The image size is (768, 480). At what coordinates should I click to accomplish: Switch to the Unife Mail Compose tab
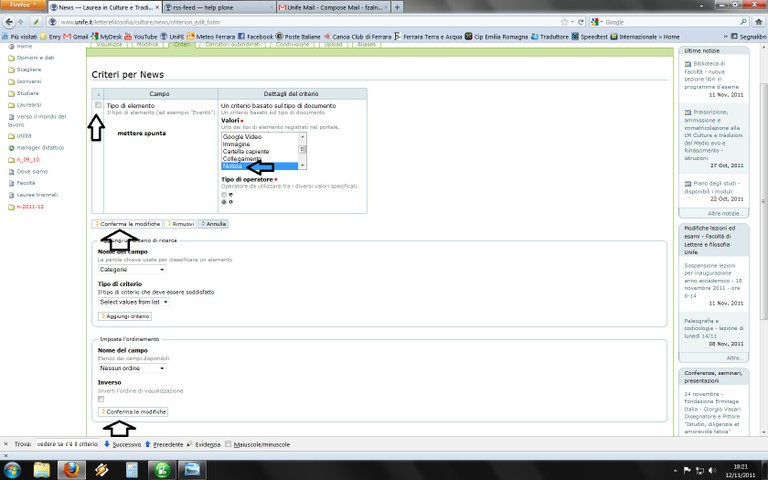[336, 7]
